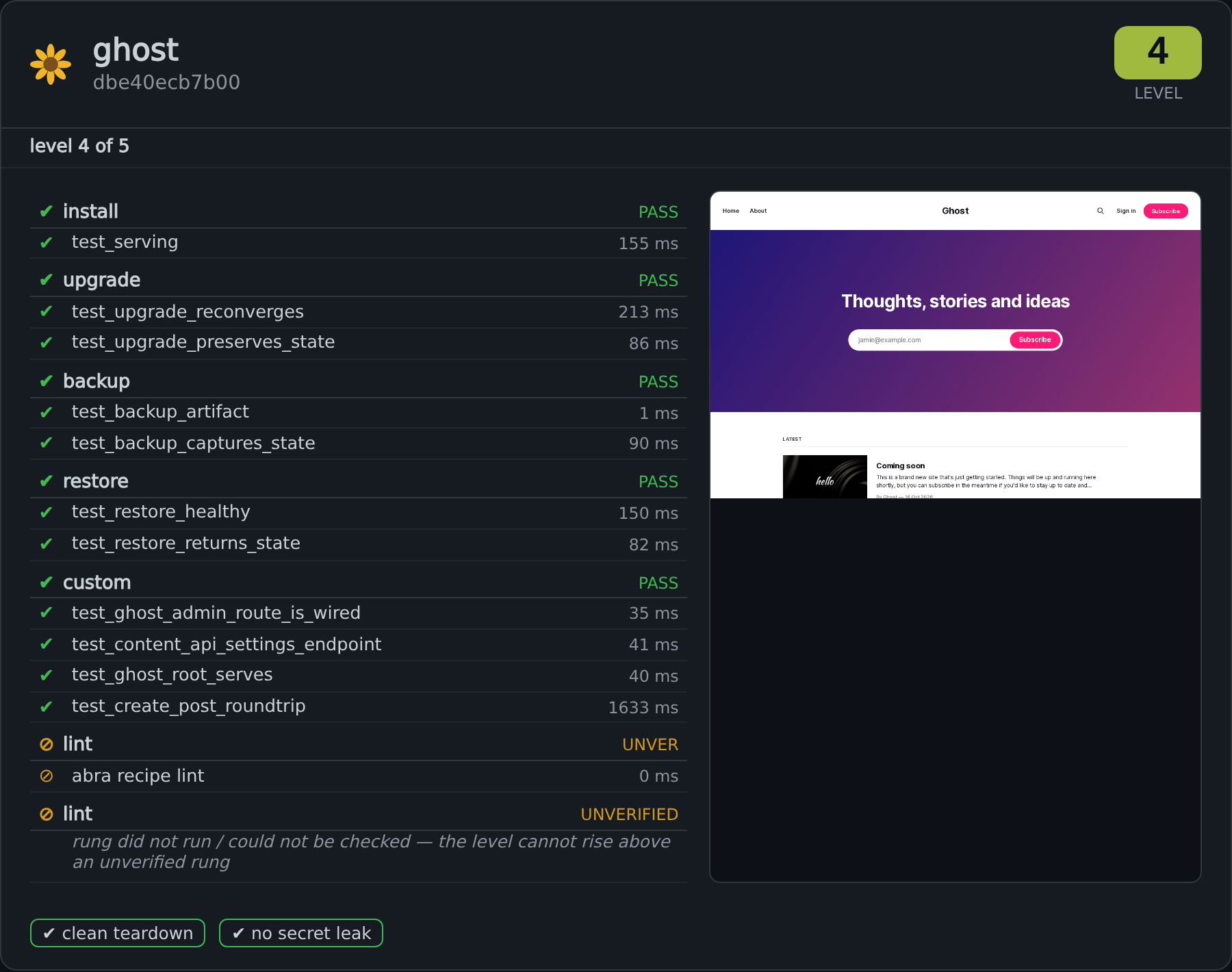Expand the upgrade rung section
The height and width of the screenshot is (972, 1232).
(359, 280)
